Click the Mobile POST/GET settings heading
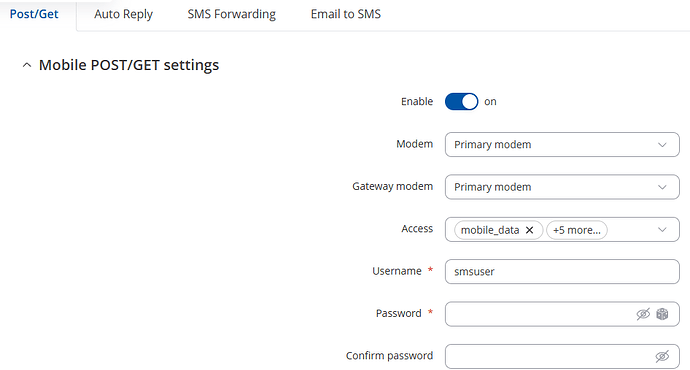690x370 pixels. [129, 65]
